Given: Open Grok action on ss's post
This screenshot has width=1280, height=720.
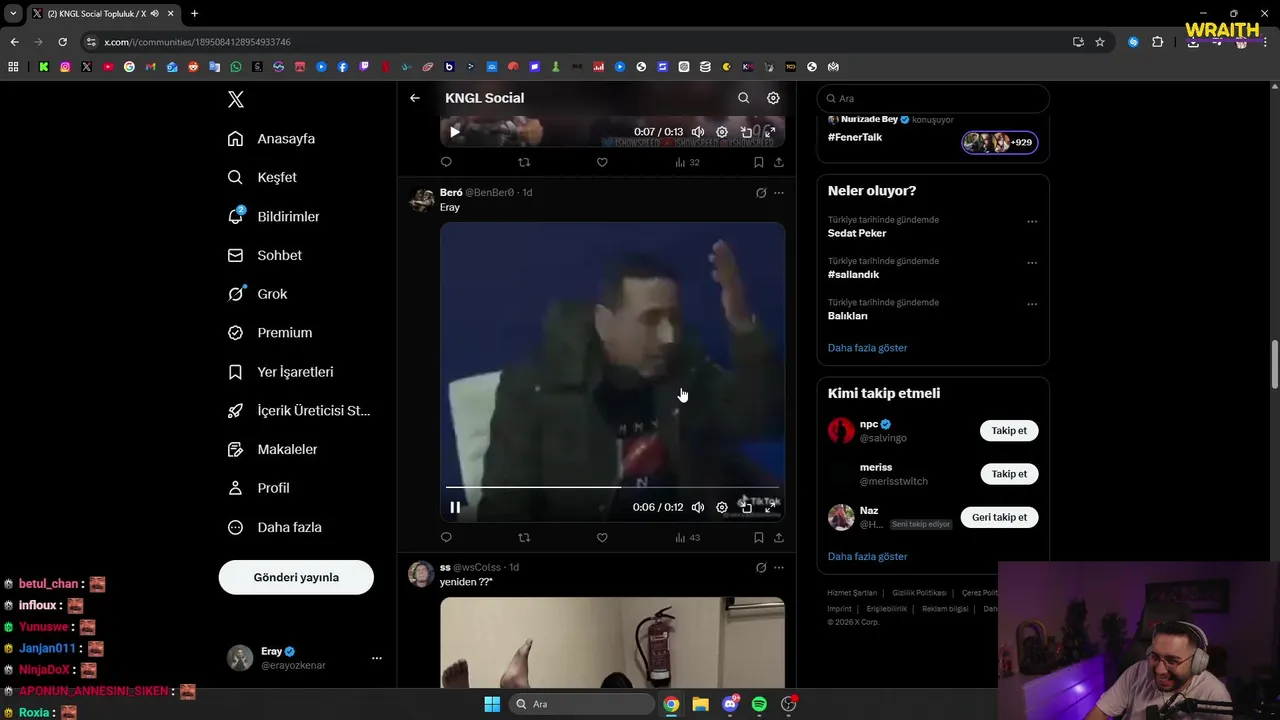Looking at the screenshot, I should 761,568.
